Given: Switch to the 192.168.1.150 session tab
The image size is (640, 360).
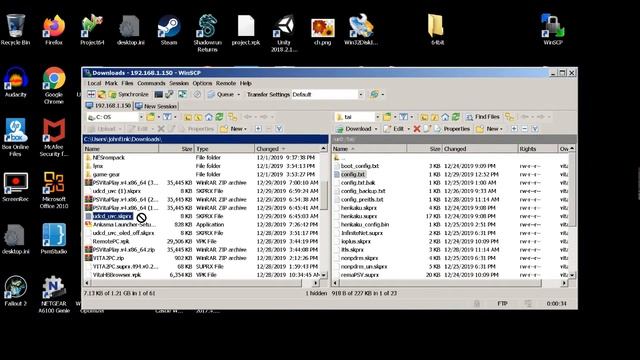Looking at the screenshot, I should point(109,106).
